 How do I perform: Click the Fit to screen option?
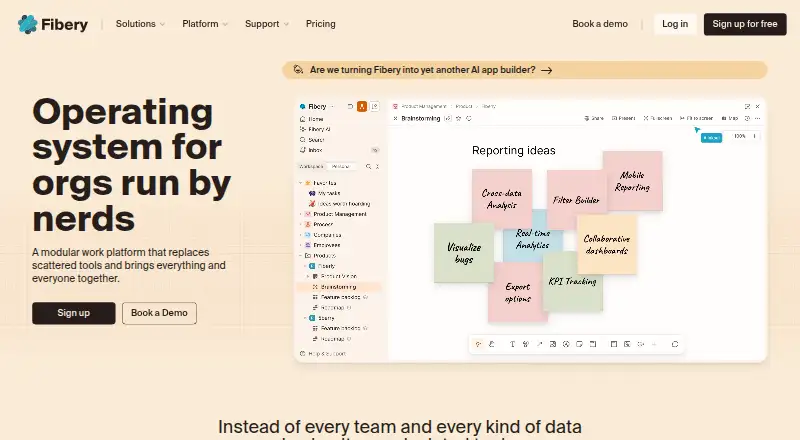pyautogui.click(x=696, y=118)
